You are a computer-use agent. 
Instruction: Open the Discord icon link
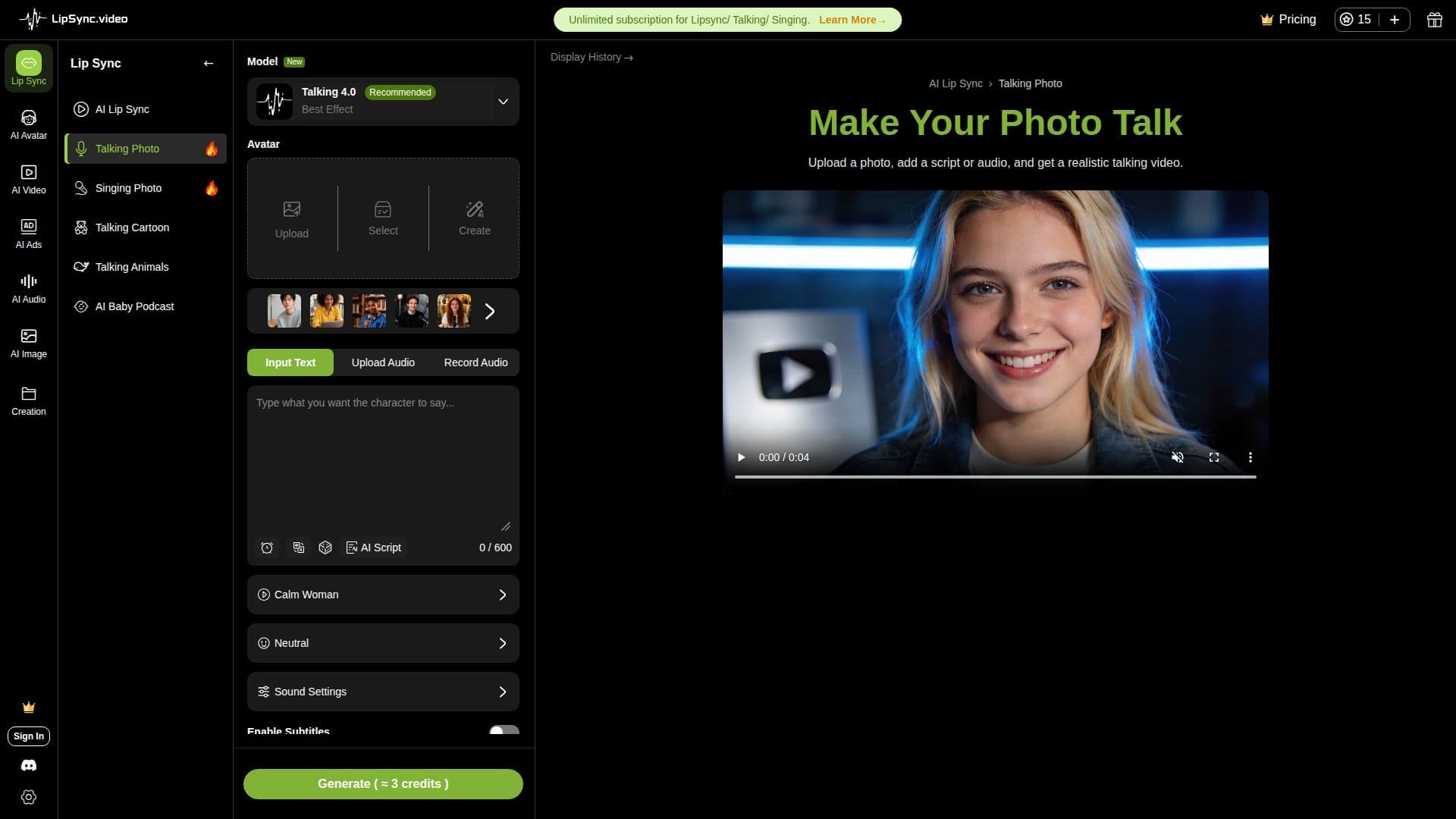point(29,765)
